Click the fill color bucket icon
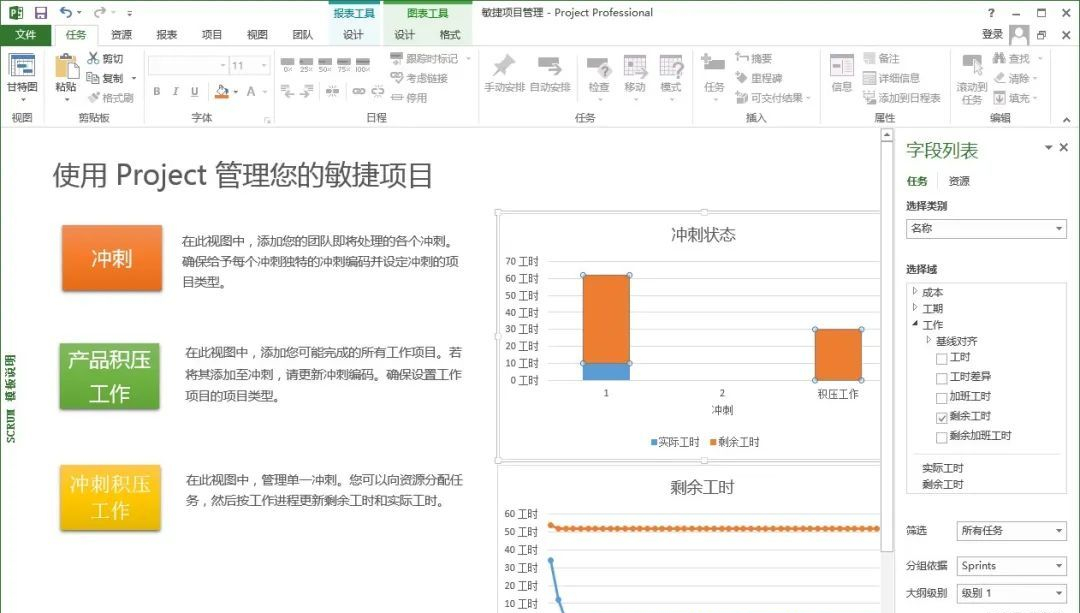This screenshot has width=1080, height=613. click(222, 91)
